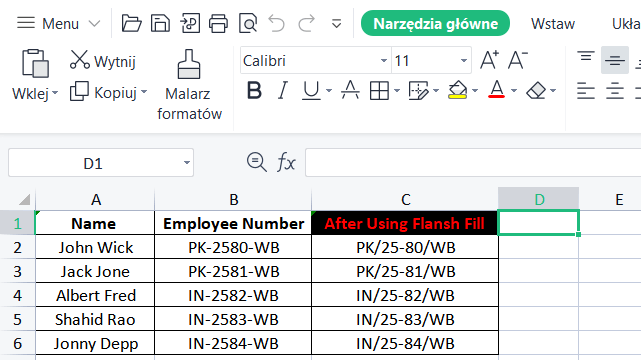Click After Using Flansh Fill header cell

(405, 223)
